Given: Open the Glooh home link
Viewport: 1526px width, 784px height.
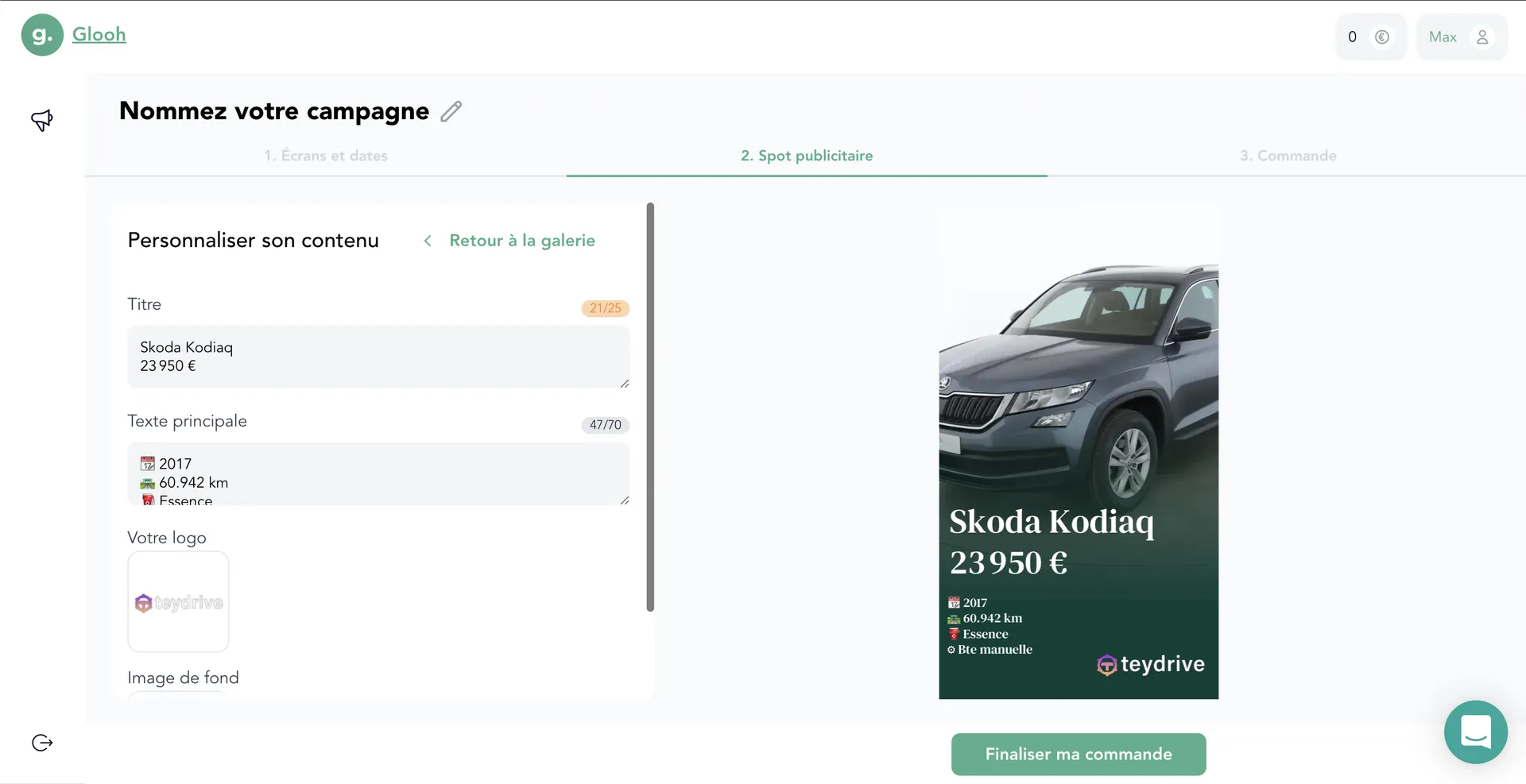Looking at the screenshot, I should [99, 34].
